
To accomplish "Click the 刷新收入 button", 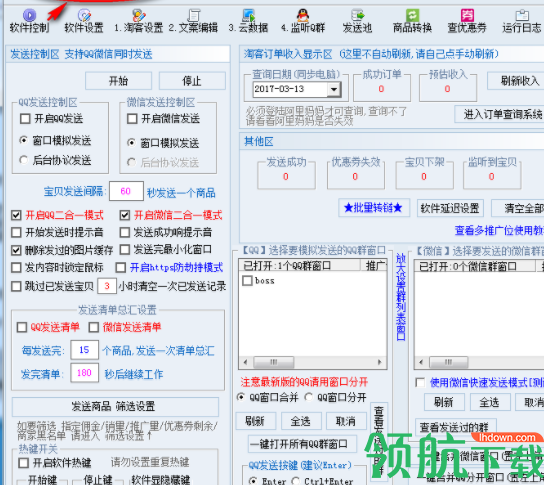I will [x=517, y=81].
